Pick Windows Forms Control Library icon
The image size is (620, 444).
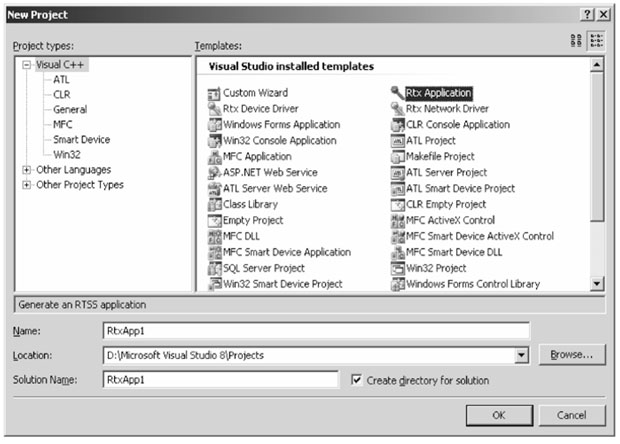pyautogui.click(x=397, y=284)
